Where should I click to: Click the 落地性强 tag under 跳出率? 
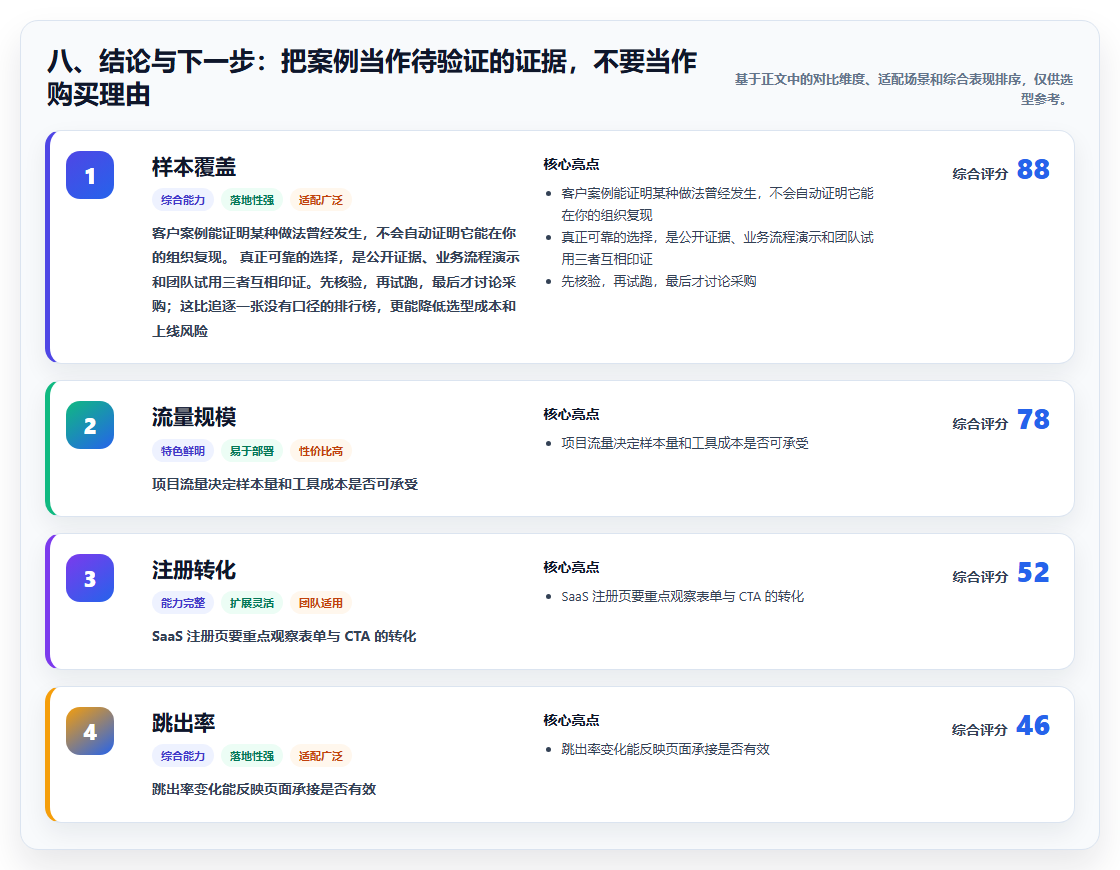coord(251,756)
